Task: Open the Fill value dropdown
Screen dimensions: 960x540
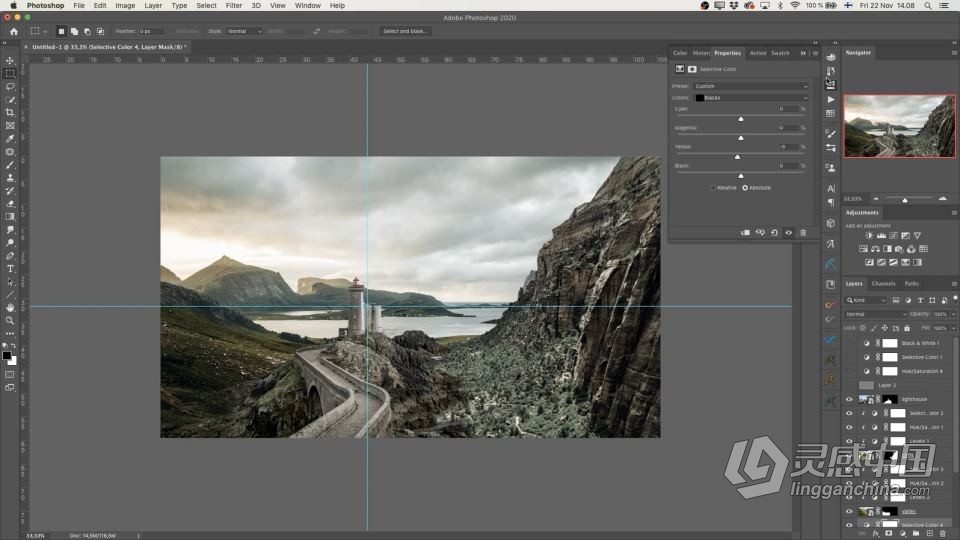Action: (x=953, y=328)
